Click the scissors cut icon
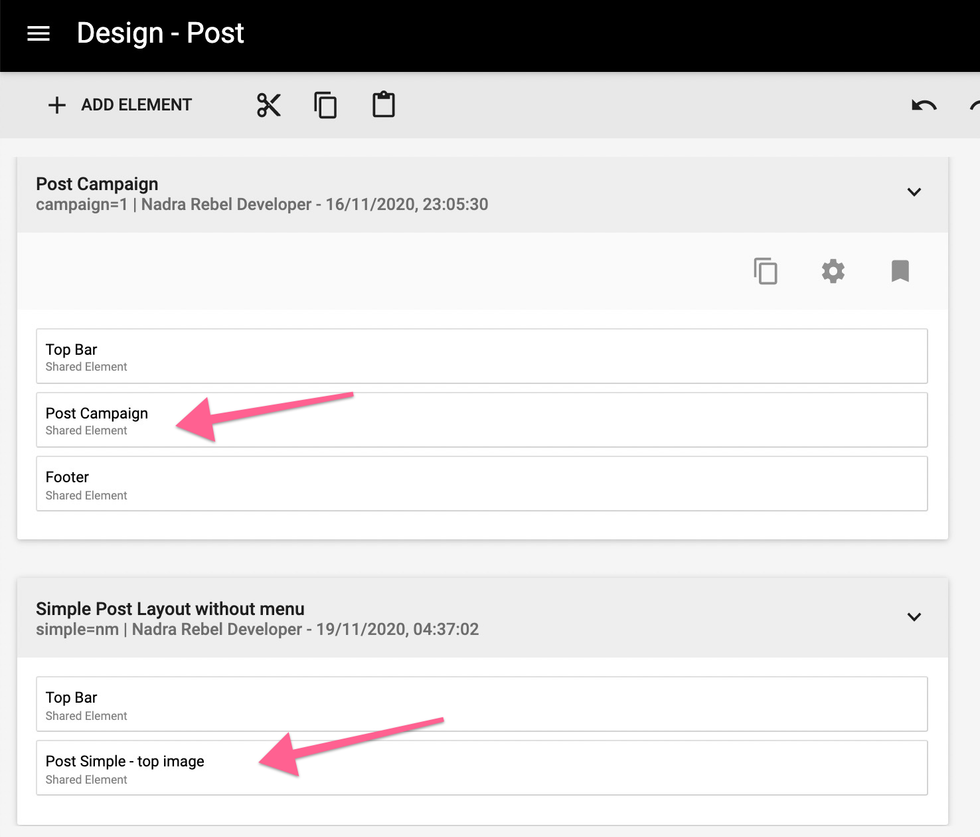The image size is (980, 837). tap(268, 105)
